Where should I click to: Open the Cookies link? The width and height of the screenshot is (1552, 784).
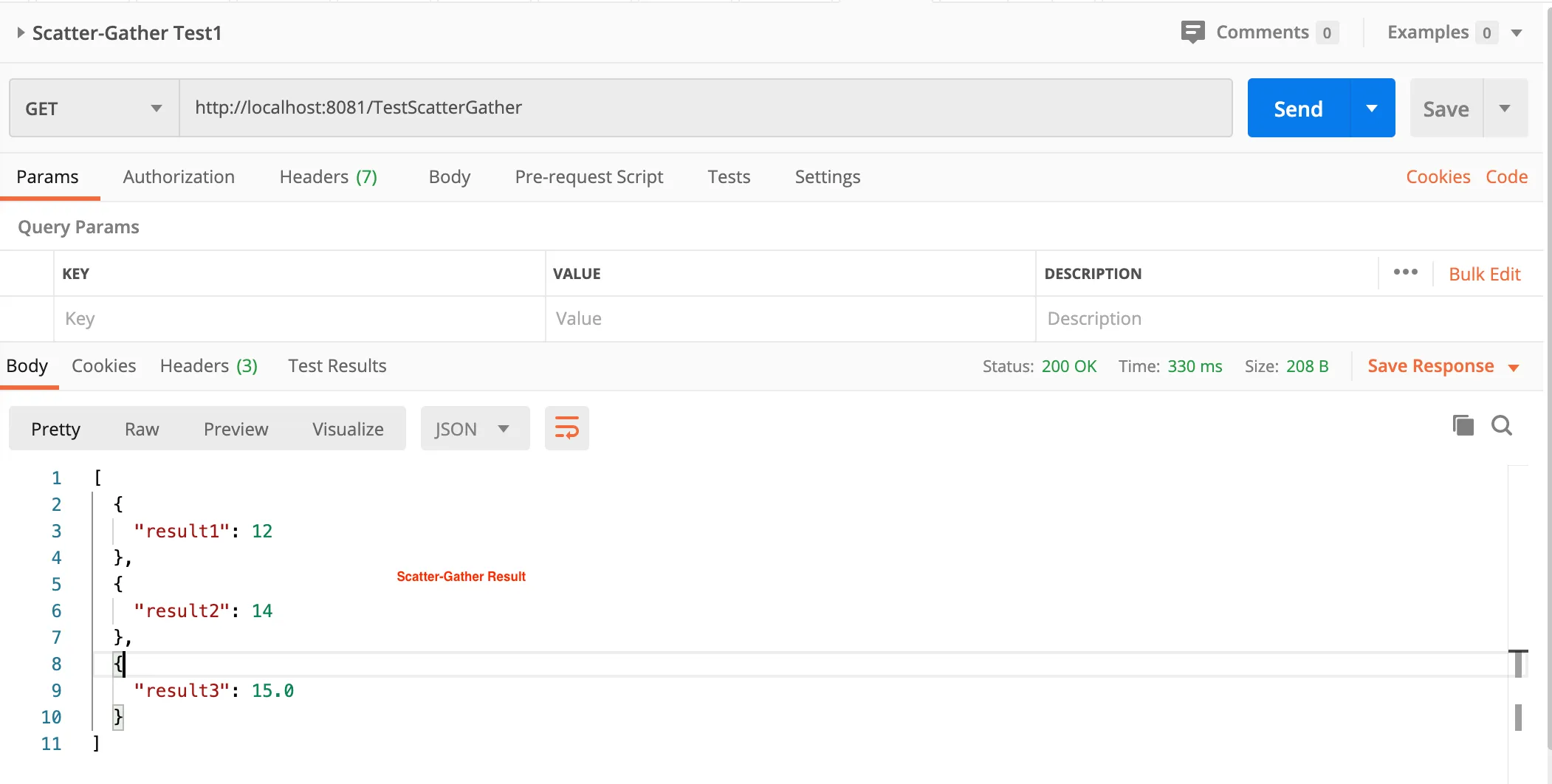point(1438,177)
